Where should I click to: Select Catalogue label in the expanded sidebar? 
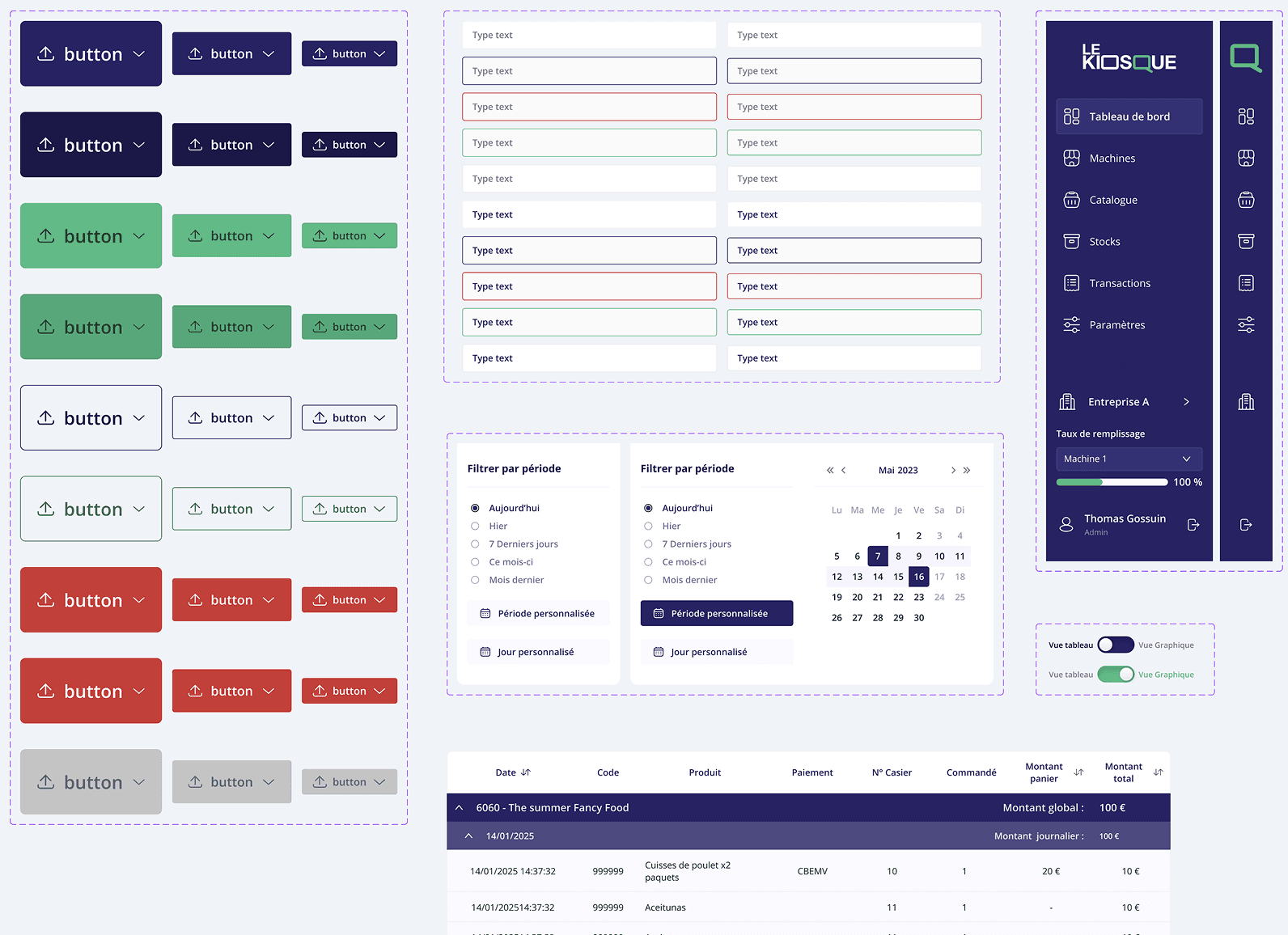[1113, 200]
